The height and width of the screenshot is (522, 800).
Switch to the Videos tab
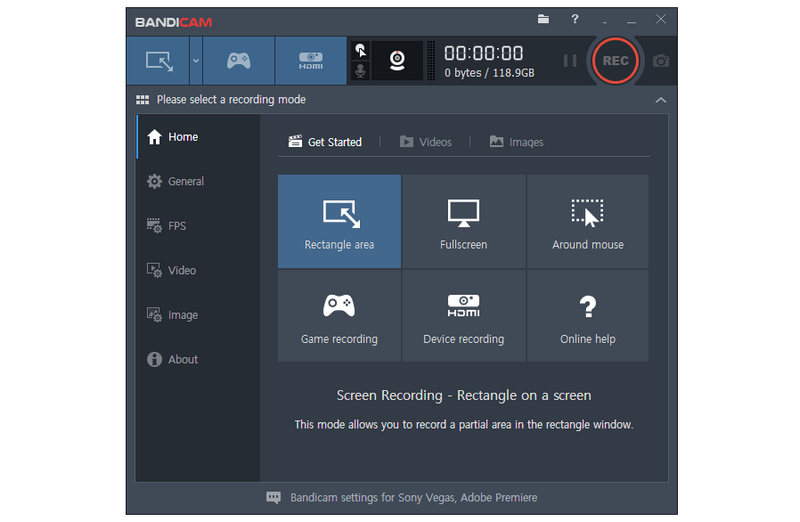[426, 142]
